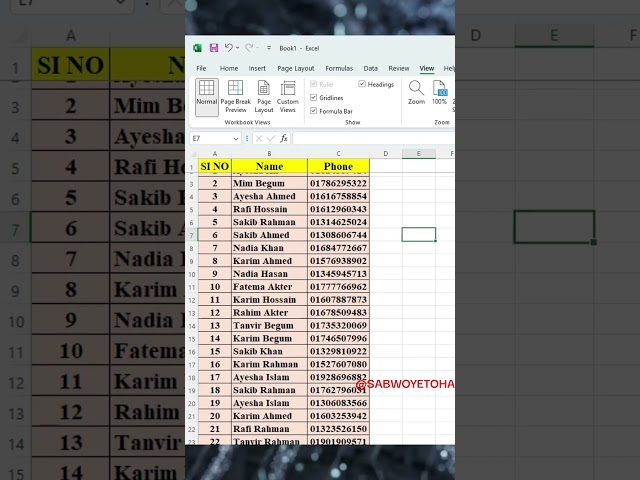Click the Fatema Akter cell

(x=269, y=287)
